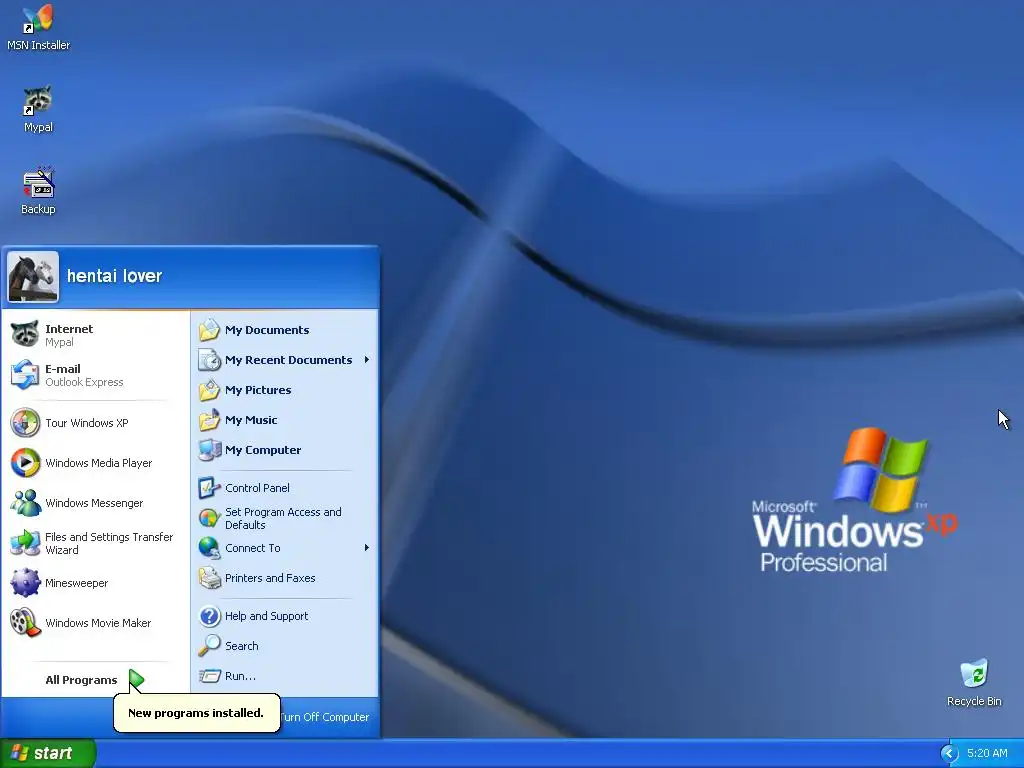Open My Computer monitor icon
The image size is (1024, 768).
click(209, 450)
